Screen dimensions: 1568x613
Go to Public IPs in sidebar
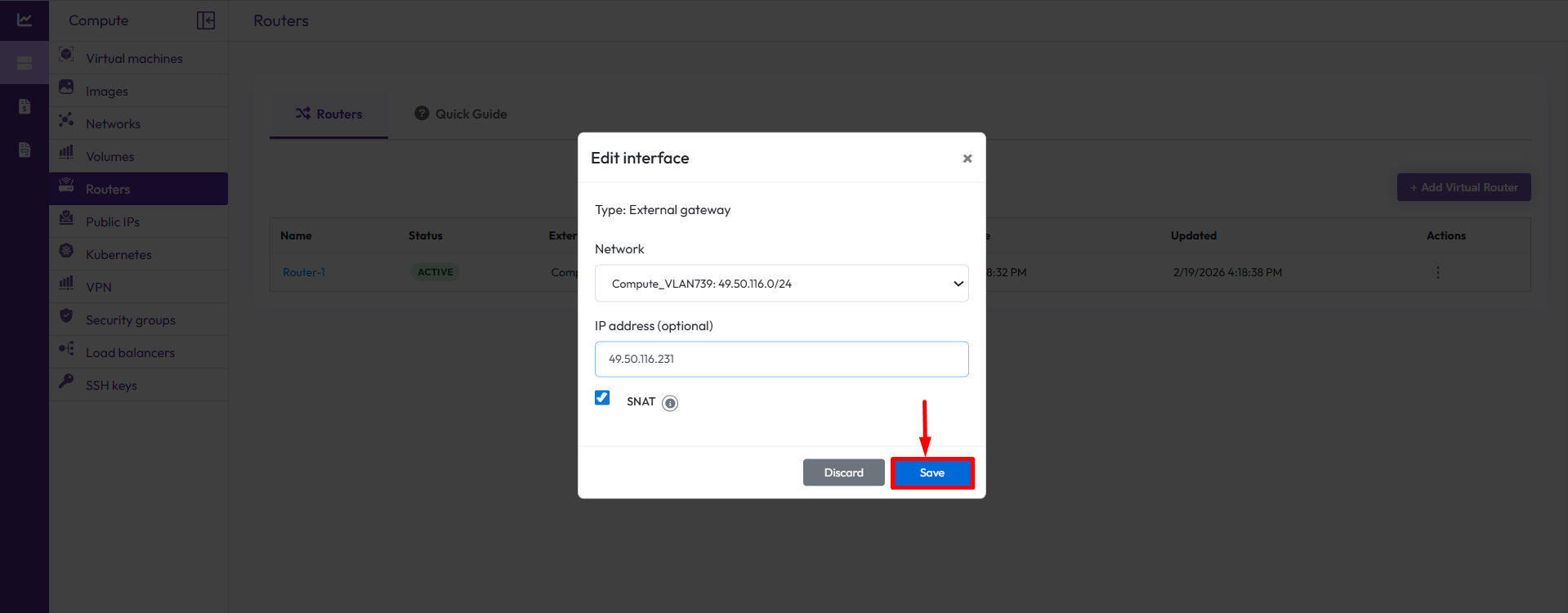click(x=113, y=222)
